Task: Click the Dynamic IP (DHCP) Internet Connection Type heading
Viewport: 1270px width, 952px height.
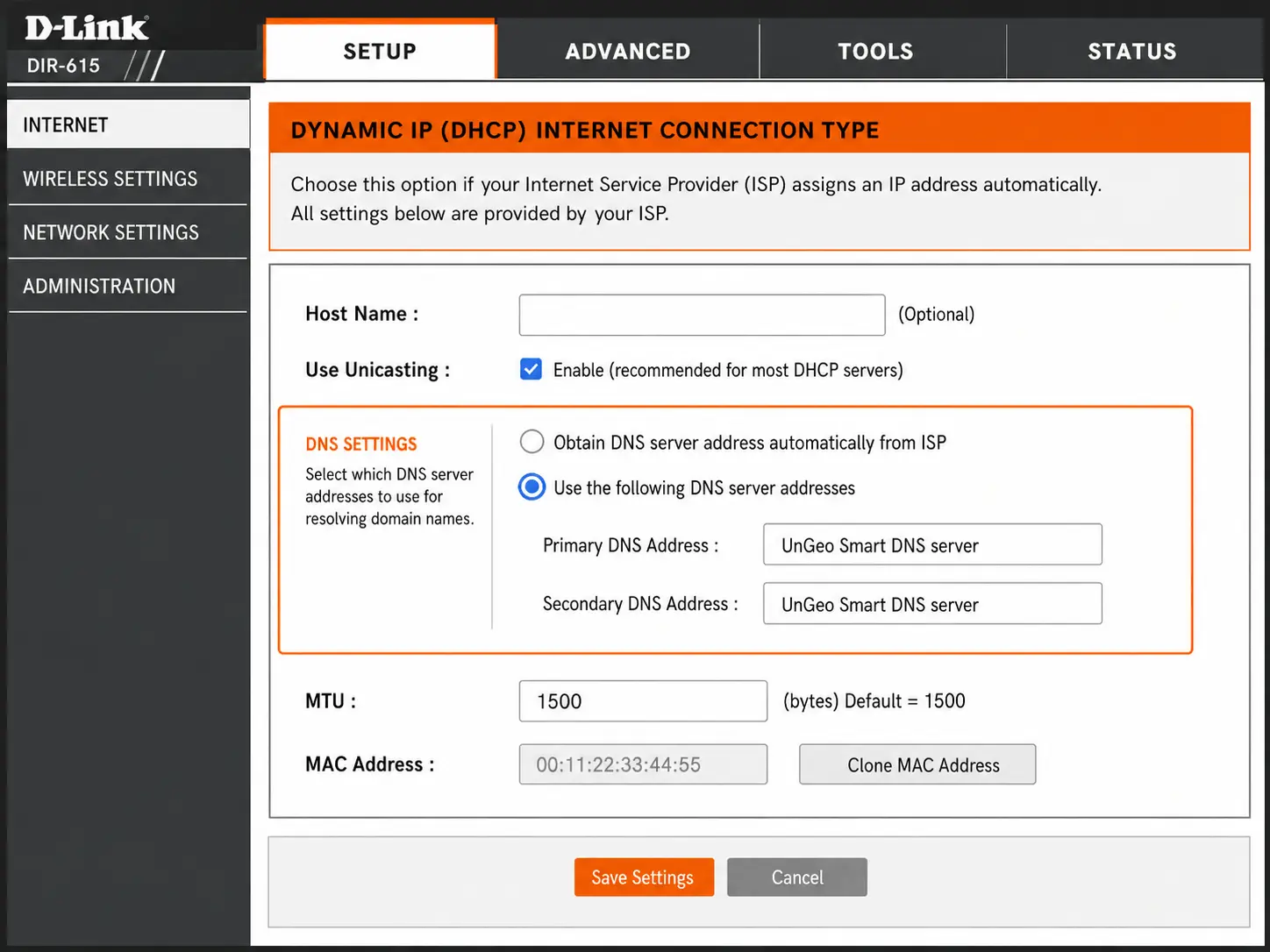Action: pos(585,130)
